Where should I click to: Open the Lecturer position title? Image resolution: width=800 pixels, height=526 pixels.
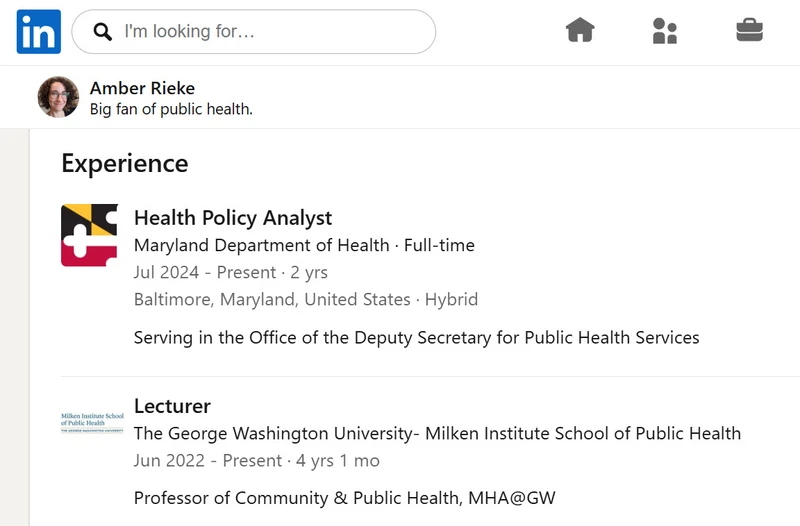pos(172,406)
